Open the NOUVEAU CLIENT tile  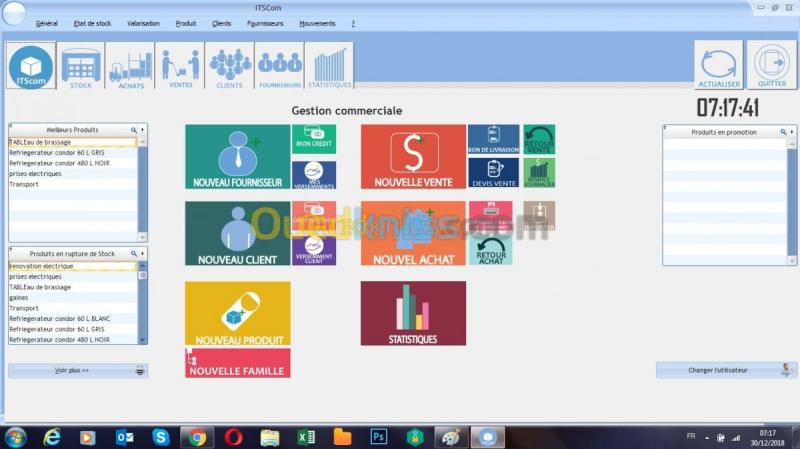coord(238,233)
